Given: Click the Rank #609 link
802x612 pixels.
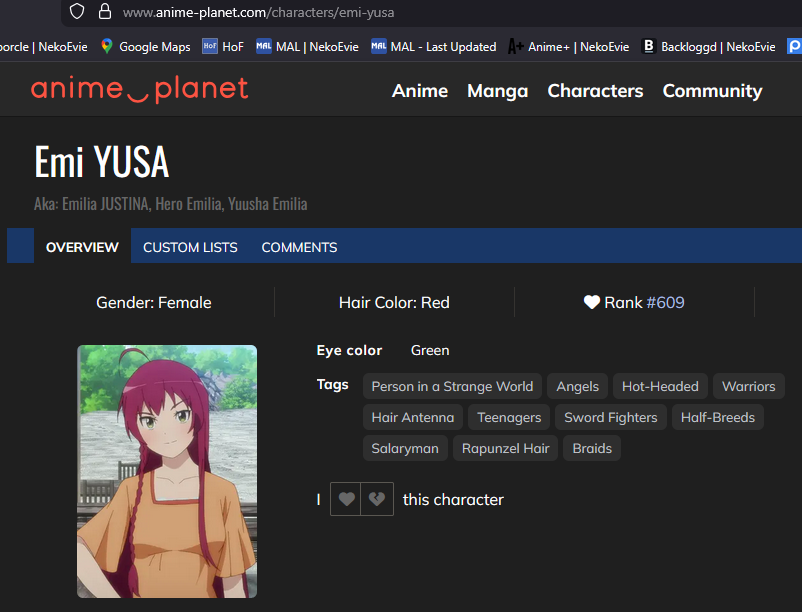Looking at the screenshot, I should tap(665, 302).
